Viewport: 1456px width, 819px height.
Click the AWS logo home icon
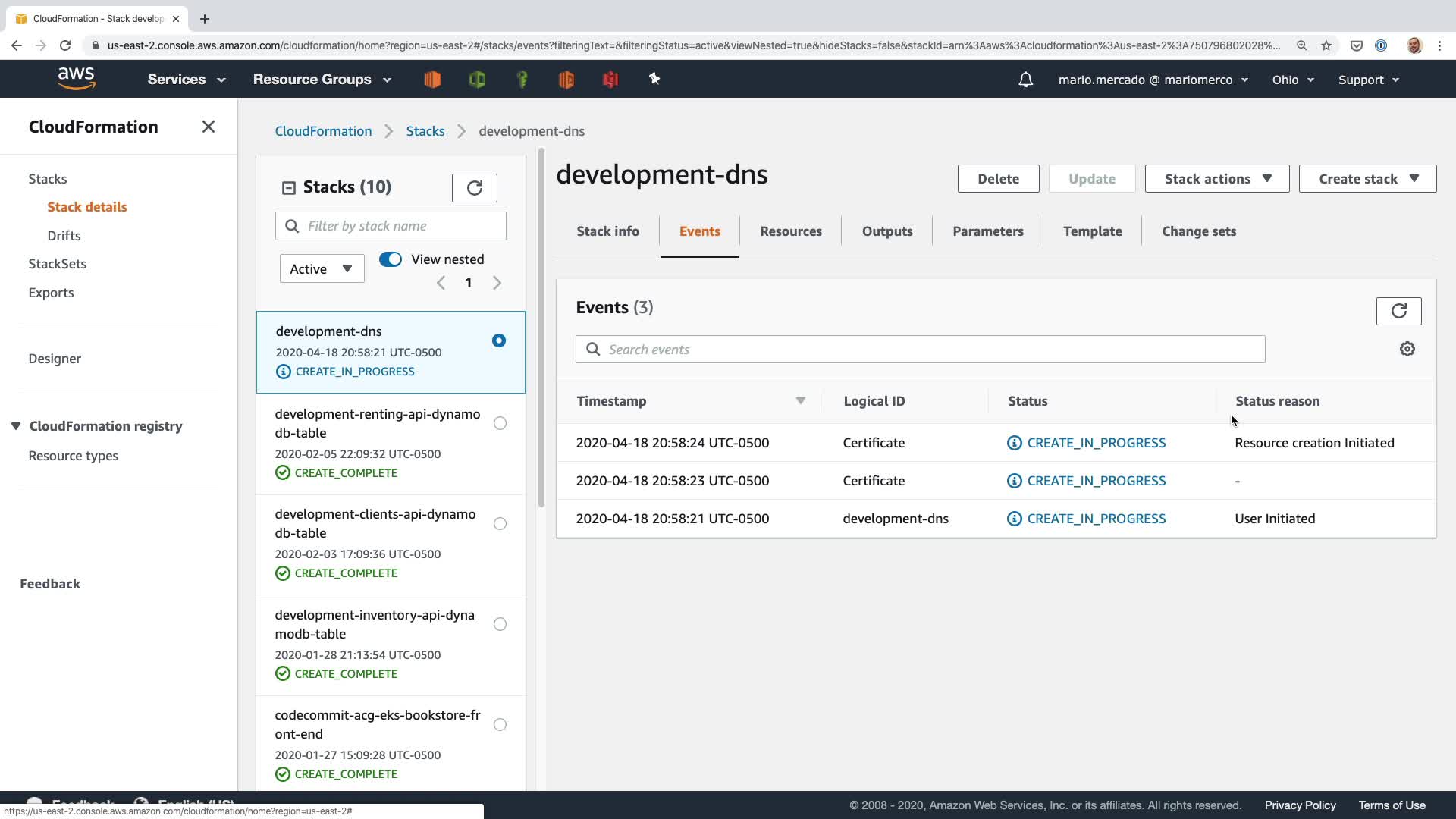[76, 79]
